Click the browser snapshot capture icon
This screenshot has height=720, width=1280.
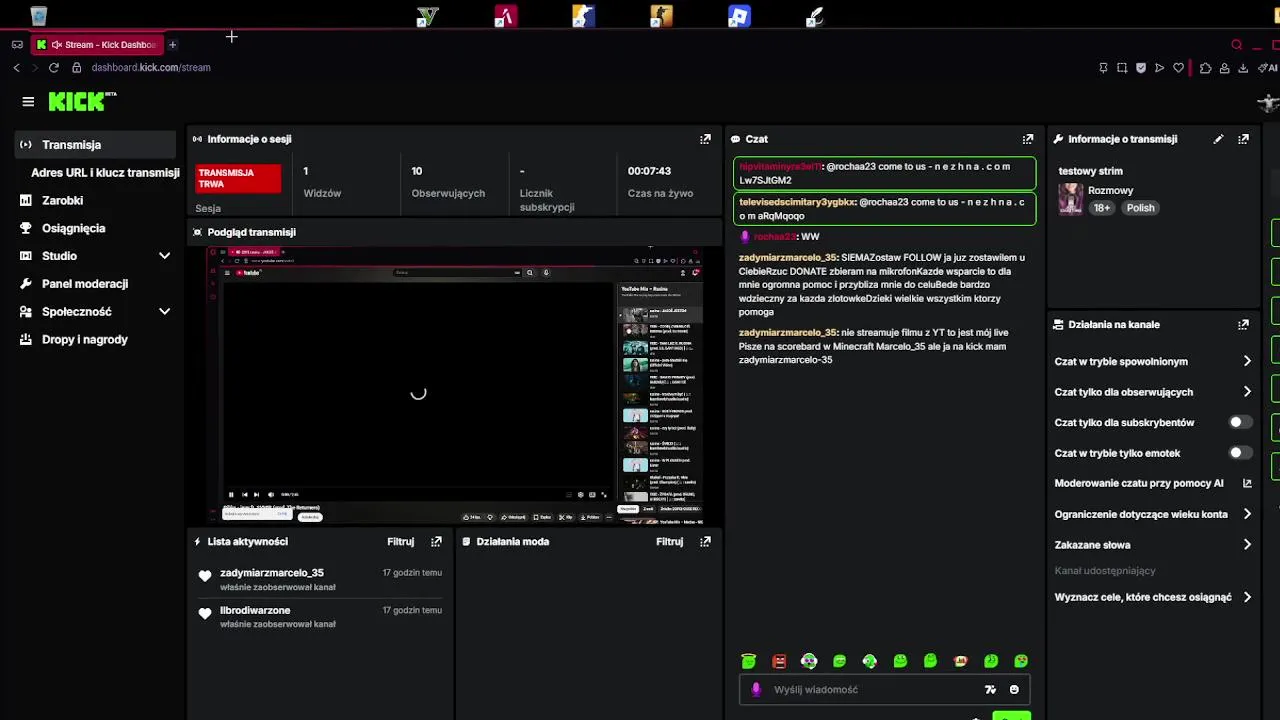coord(1122,68)
